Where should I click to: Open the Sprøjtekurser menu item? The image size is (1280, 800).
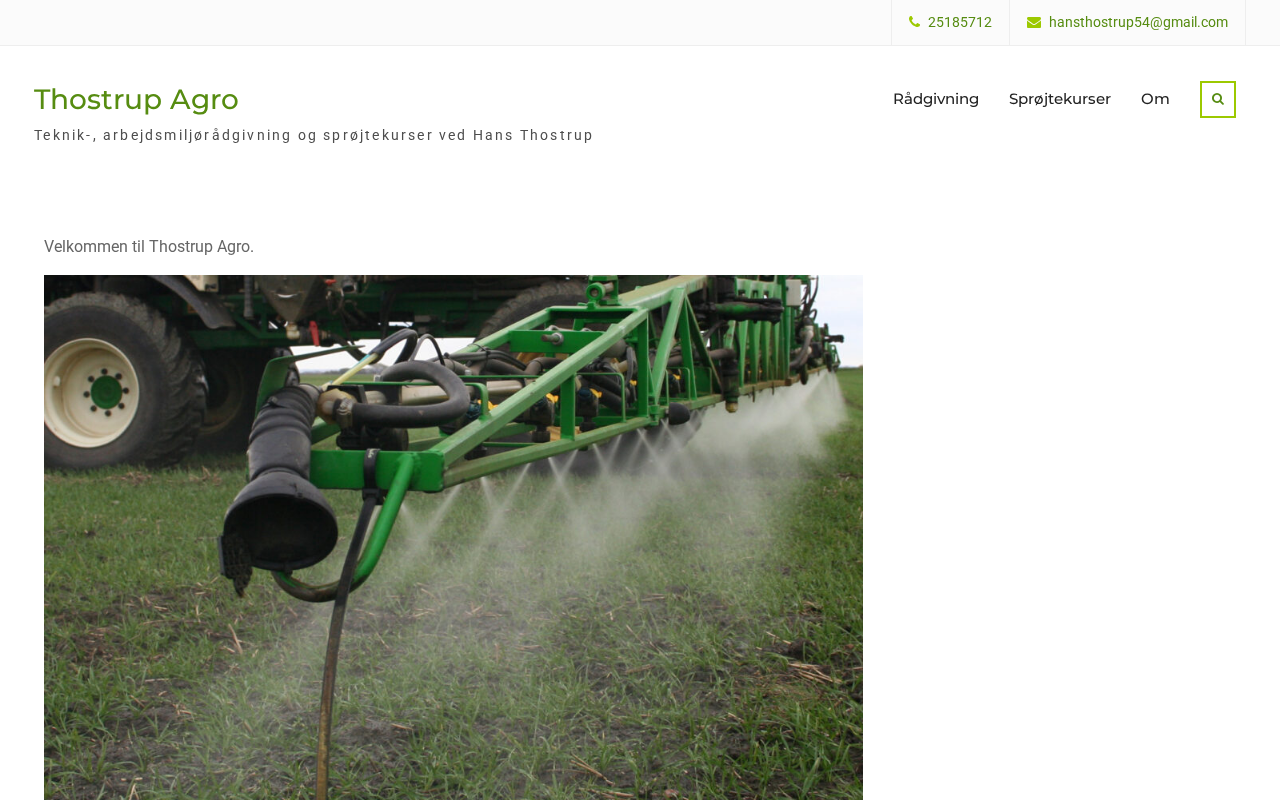coord(1060,99)
